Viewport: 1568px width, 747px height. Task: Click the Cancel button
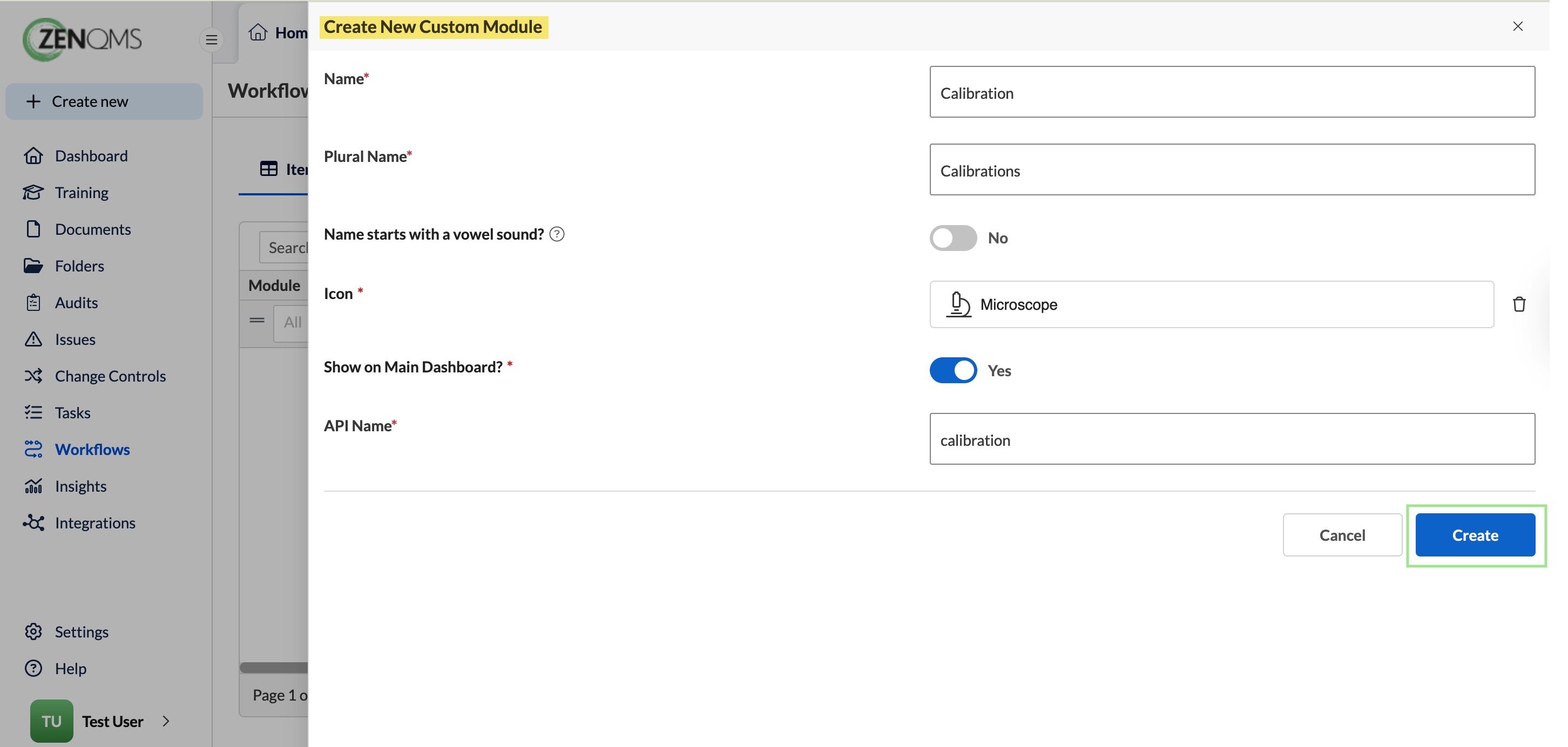[1342, 535]
